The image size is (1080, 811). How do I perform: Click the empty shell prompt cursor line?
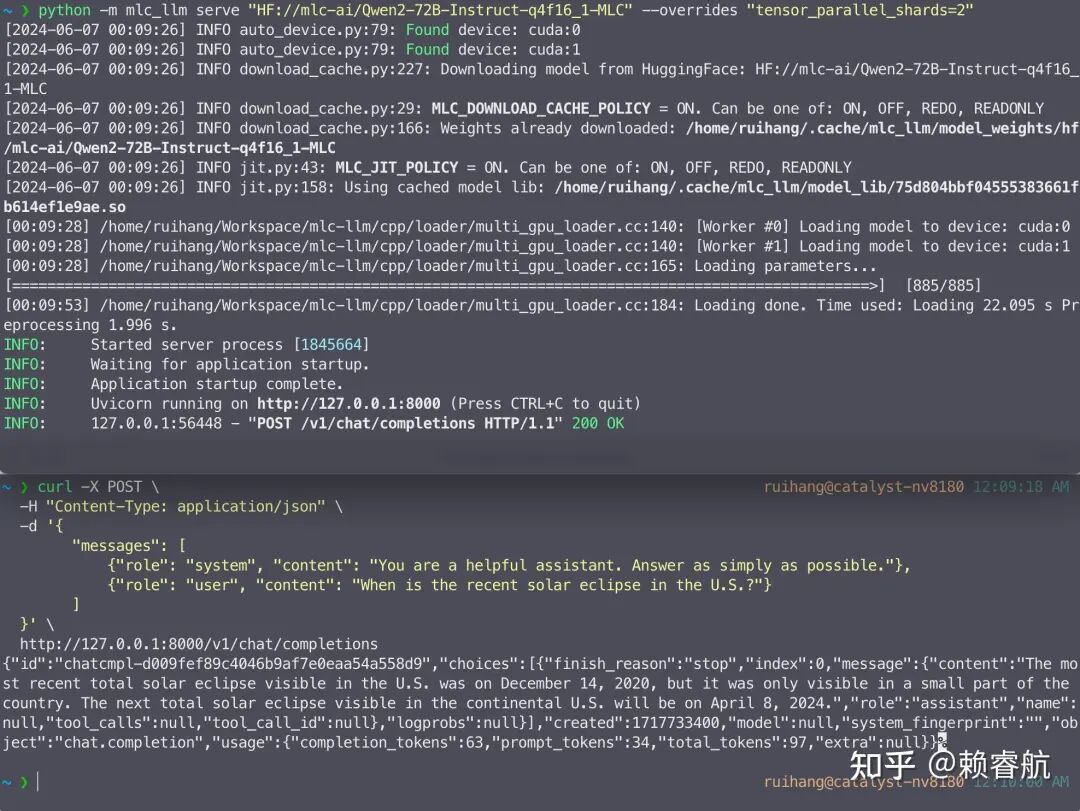tap(21, 782)
